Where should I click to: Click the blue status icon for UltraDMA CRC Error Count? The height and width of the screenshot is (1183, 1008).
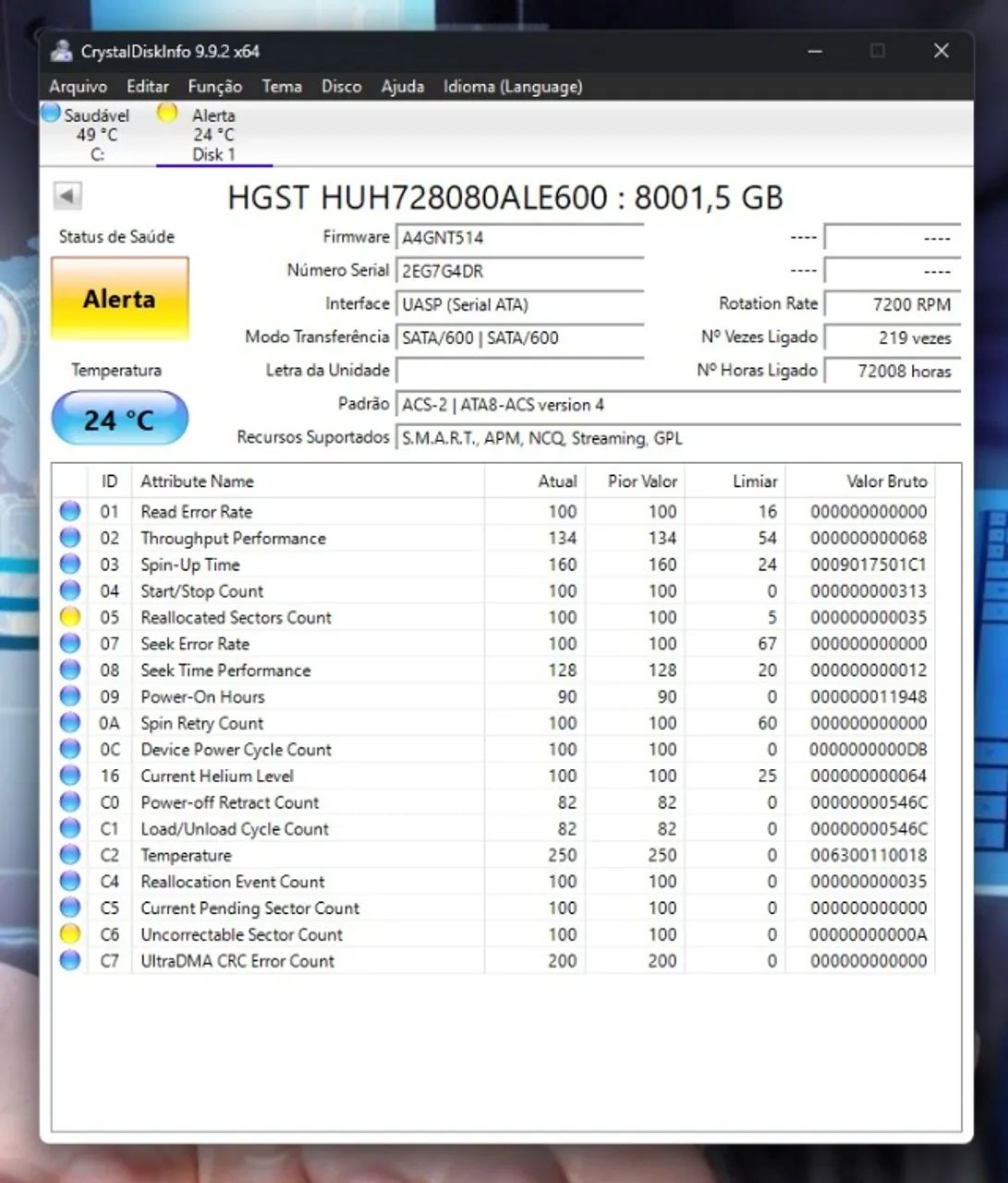70,961
